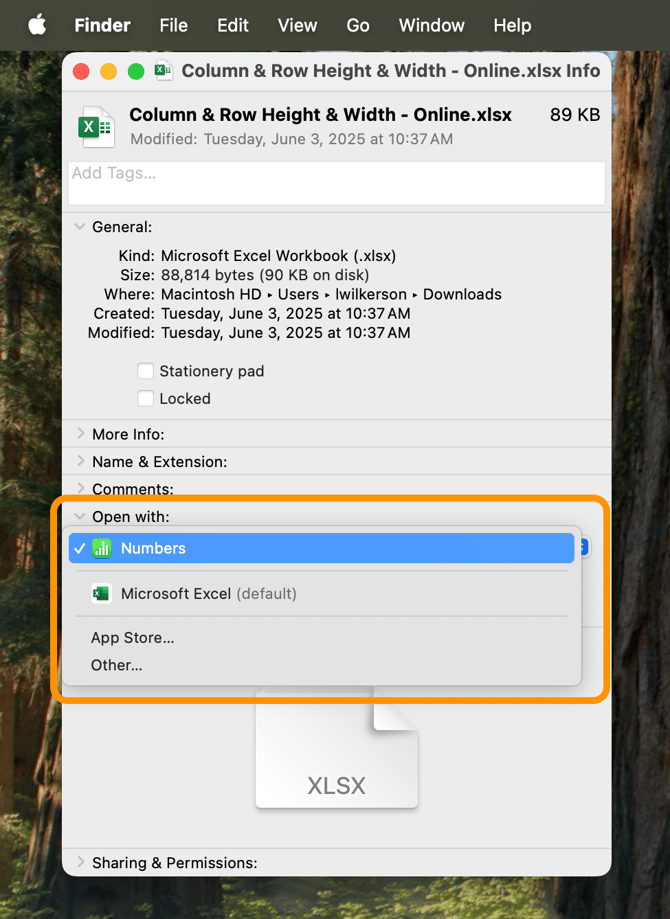Expand the More Info section
Screen dimensions: 670x919
[80, 434]
